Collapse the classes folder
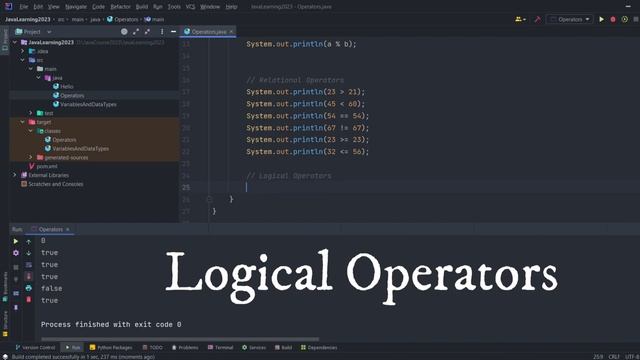Viewport: 640px width, 360px height. (x=31, y=131)
